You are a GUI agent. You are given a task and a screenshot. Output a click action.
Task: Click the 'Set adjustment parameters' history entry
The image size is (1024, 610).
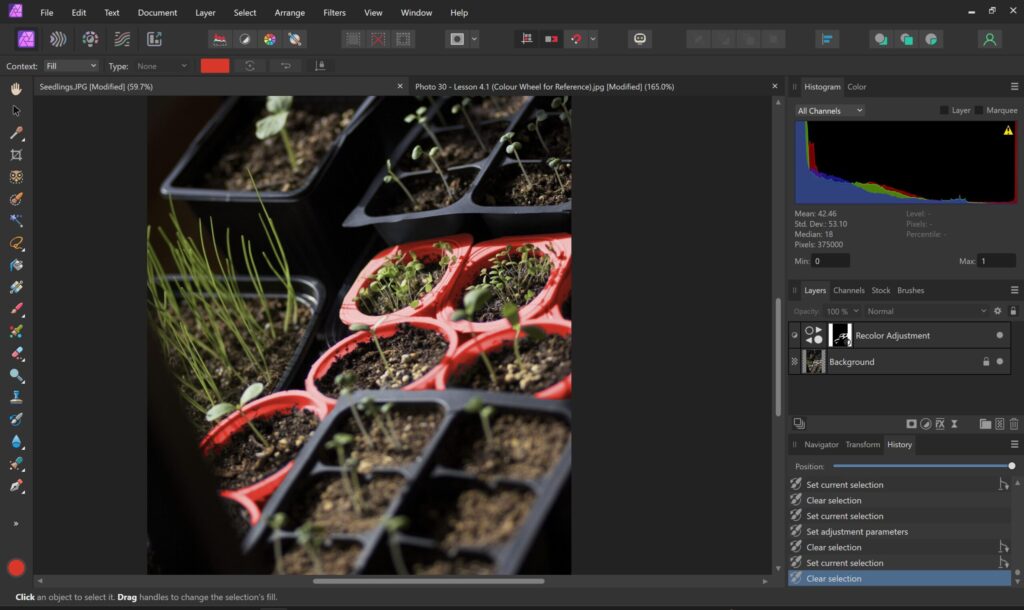[857, 532]
